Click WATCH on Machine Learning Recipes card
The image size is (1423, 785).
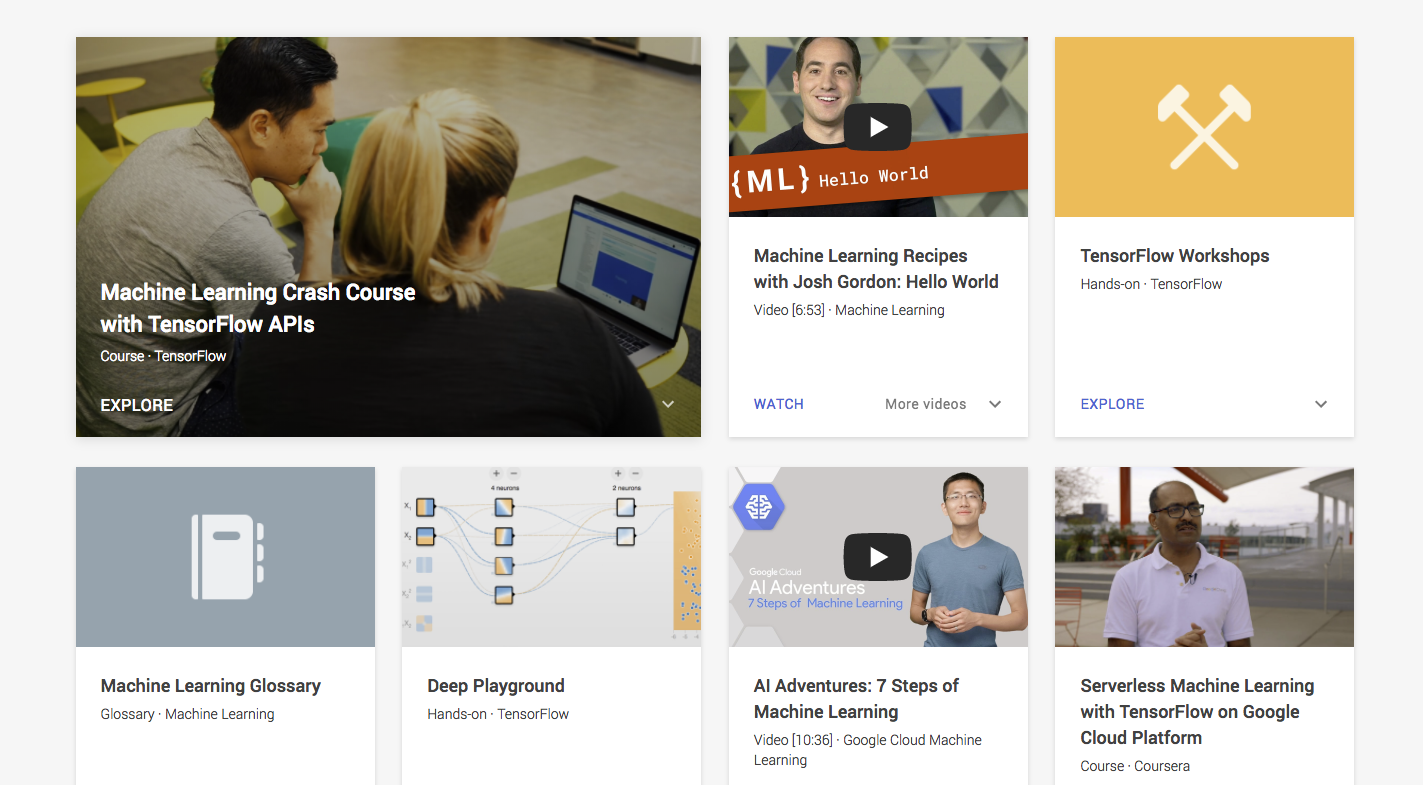(779, 404)
